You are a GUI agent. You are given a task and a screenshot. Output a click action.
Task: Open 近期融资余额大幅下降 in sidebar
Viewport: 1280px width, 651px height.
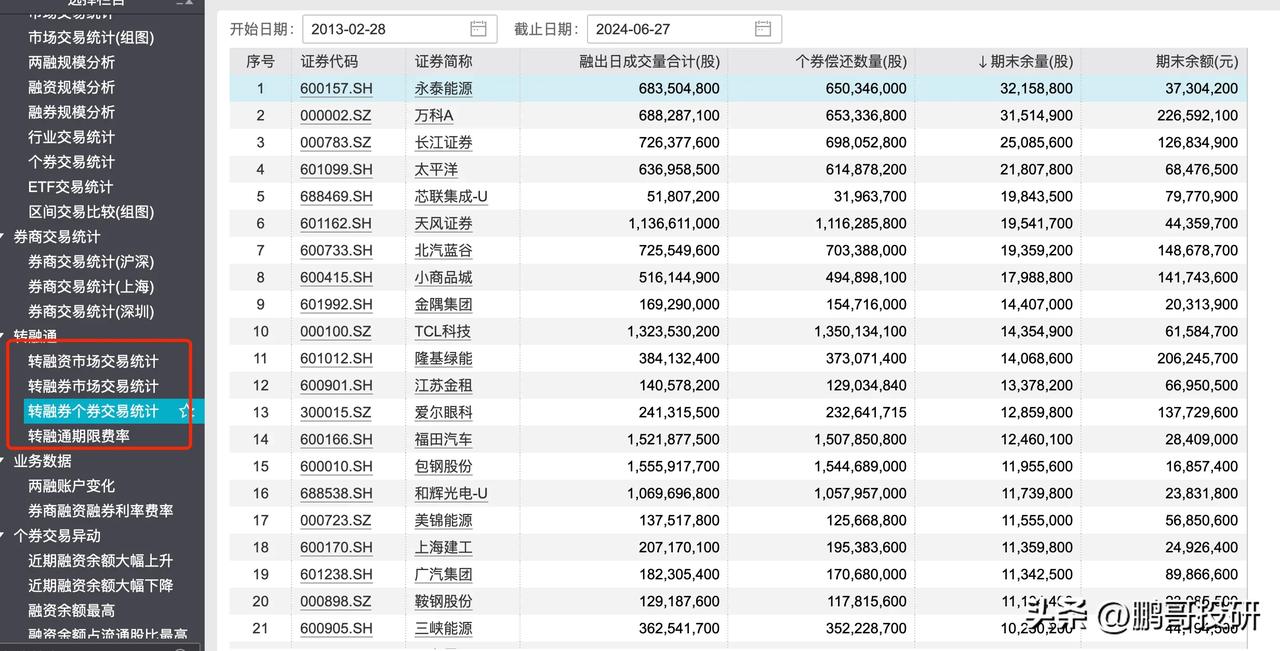coord(100,586)
